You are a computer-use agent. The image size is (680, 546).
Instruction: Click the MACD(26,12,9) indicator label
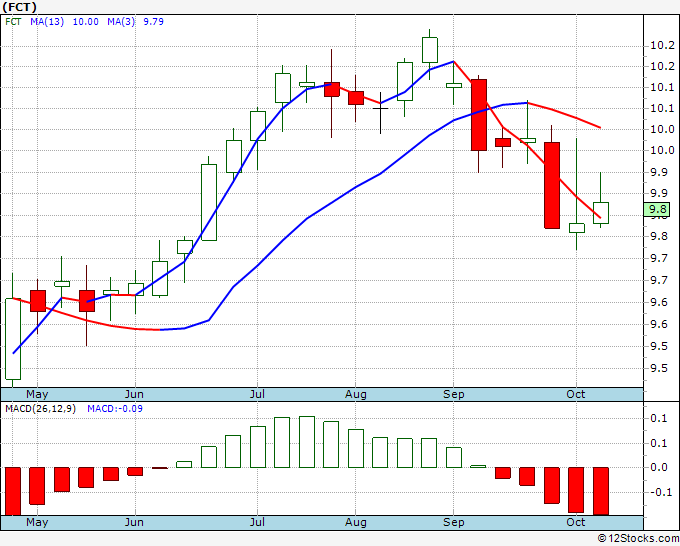coord(40,409)
